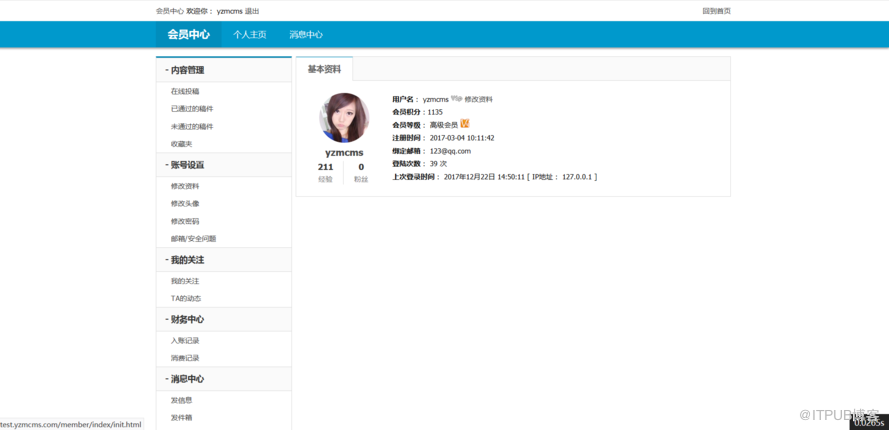This screenshot has height=430, width=889.
Task: Collapse the 账号设置 section
Action: click(x=224, y=165)
